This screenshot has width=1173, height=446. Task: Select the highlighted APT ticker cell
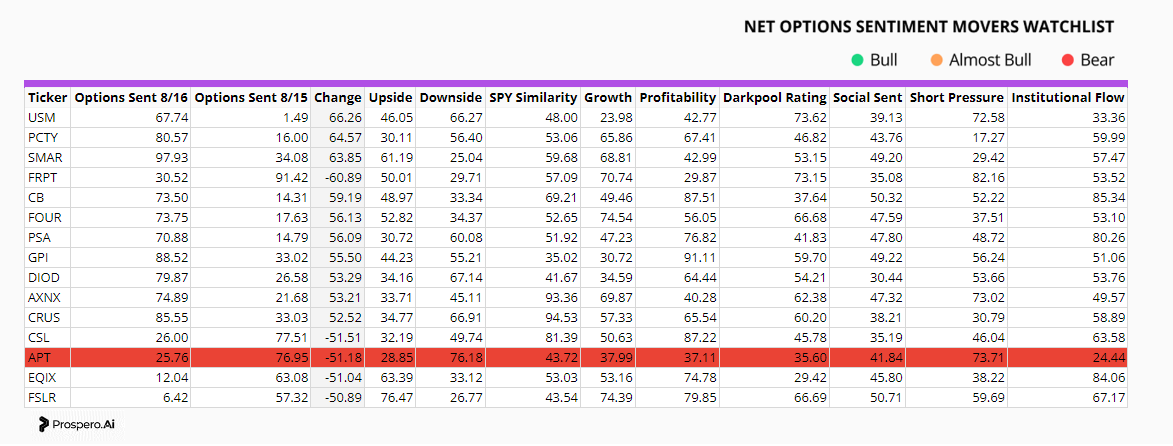point(48,358)
